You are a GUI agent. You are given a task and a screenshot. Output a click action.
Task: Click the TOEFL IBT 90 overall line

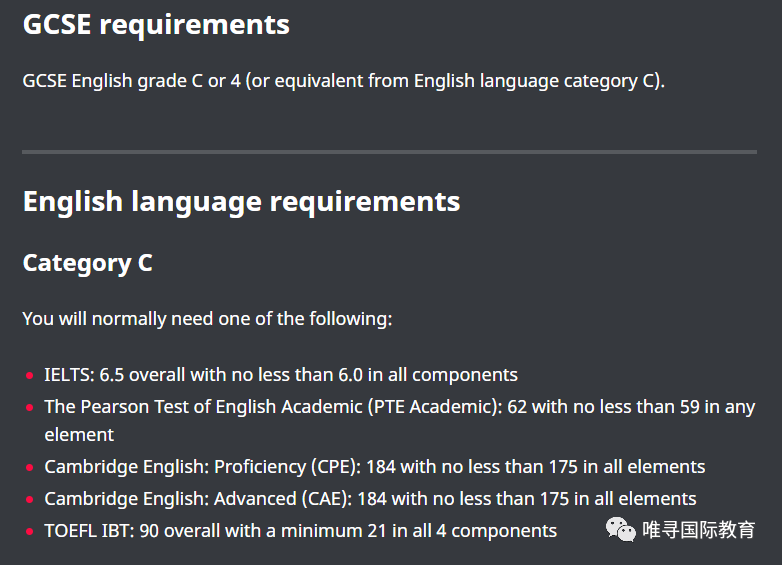pos(300,531)
